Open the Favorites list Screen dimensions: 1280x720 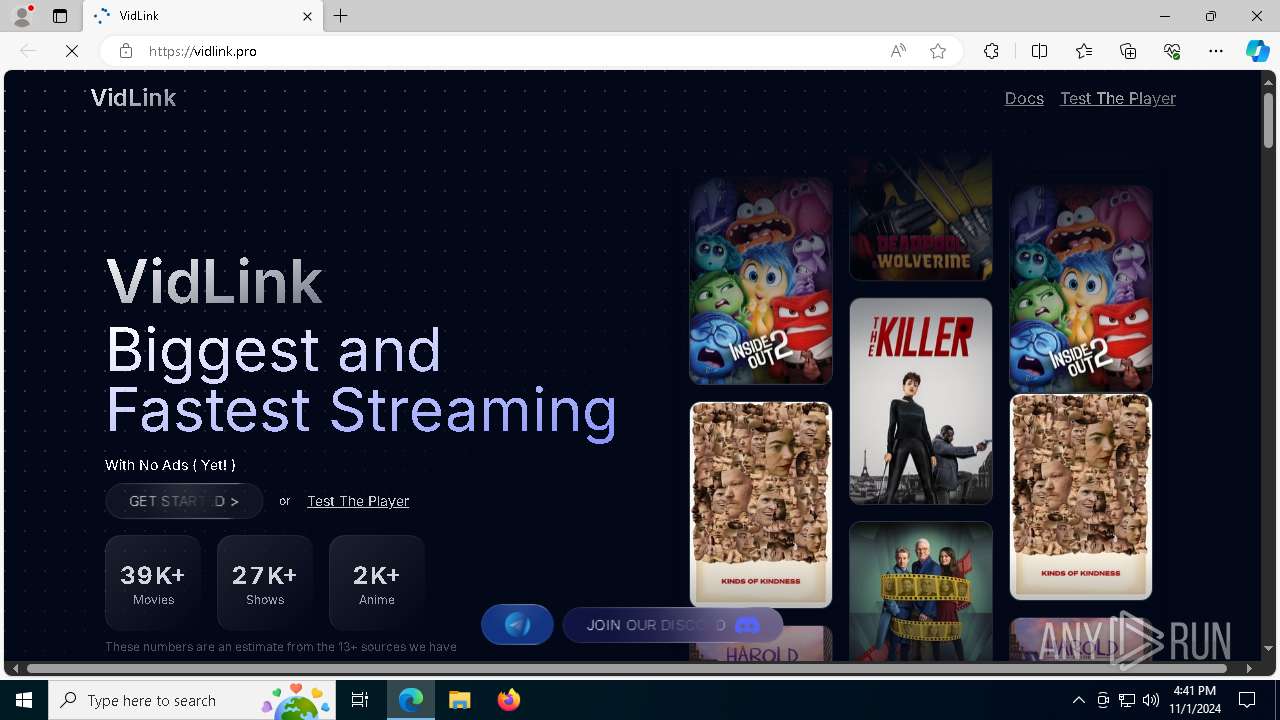(1084, 51)
